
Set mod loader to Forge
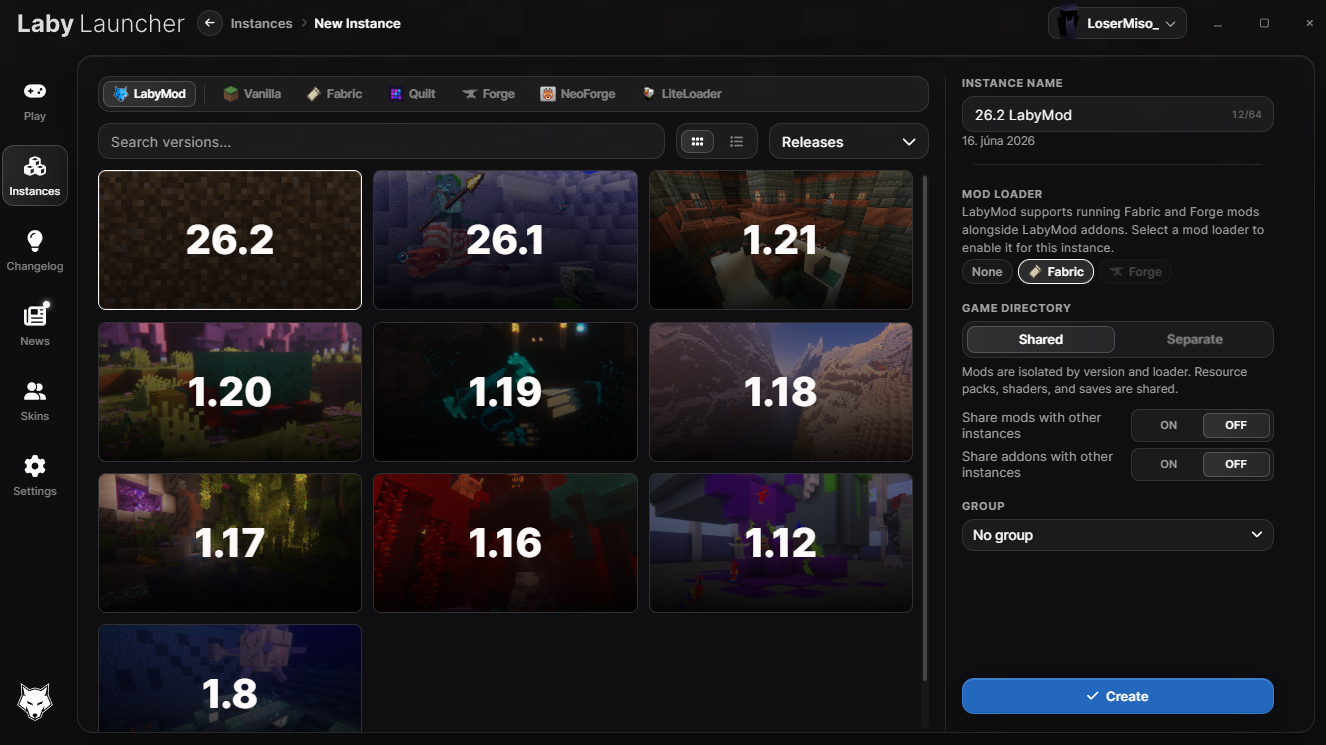click(1136, 272)
